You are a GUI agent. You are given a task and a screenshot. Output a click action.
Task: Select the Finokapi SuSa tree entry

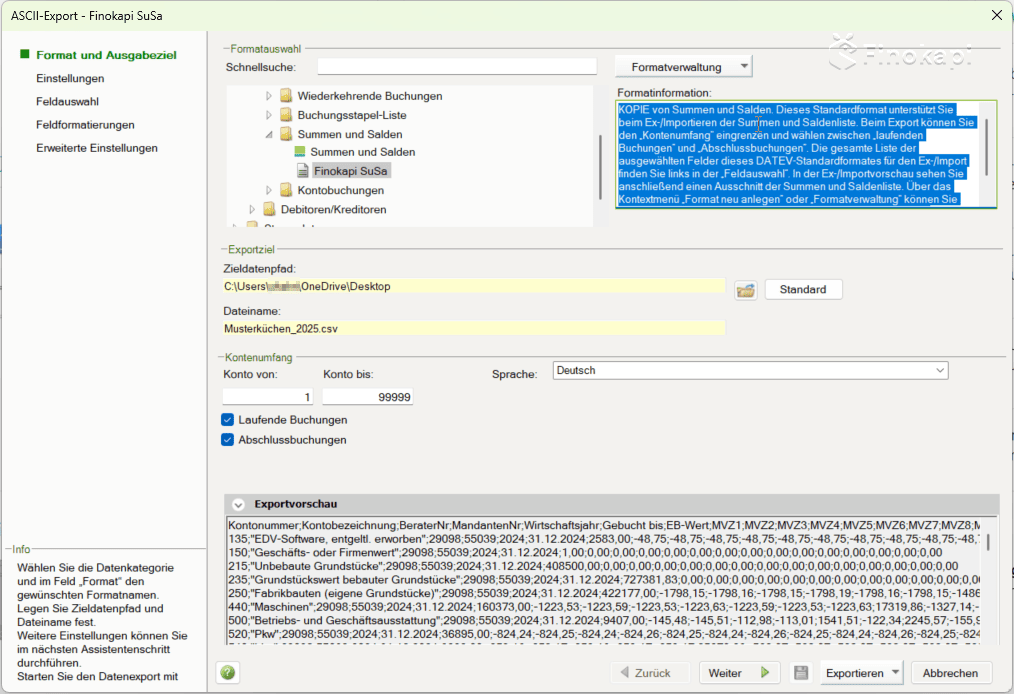click(351, 171)
